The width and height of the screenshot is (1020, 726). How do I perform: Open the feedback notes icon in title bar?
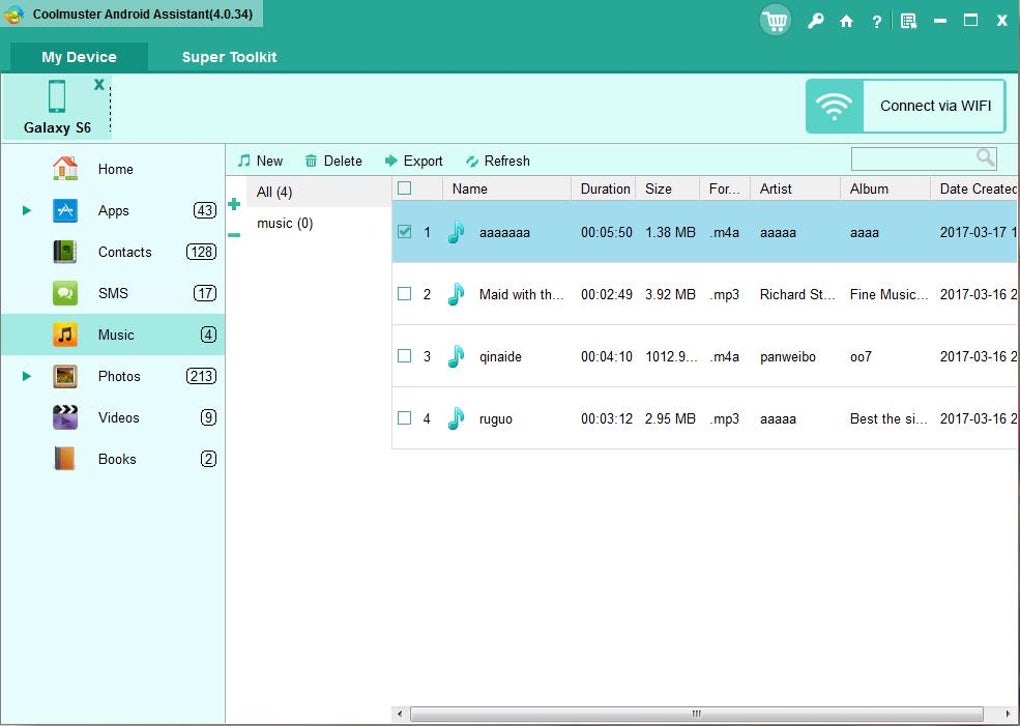tap(908, 21)
